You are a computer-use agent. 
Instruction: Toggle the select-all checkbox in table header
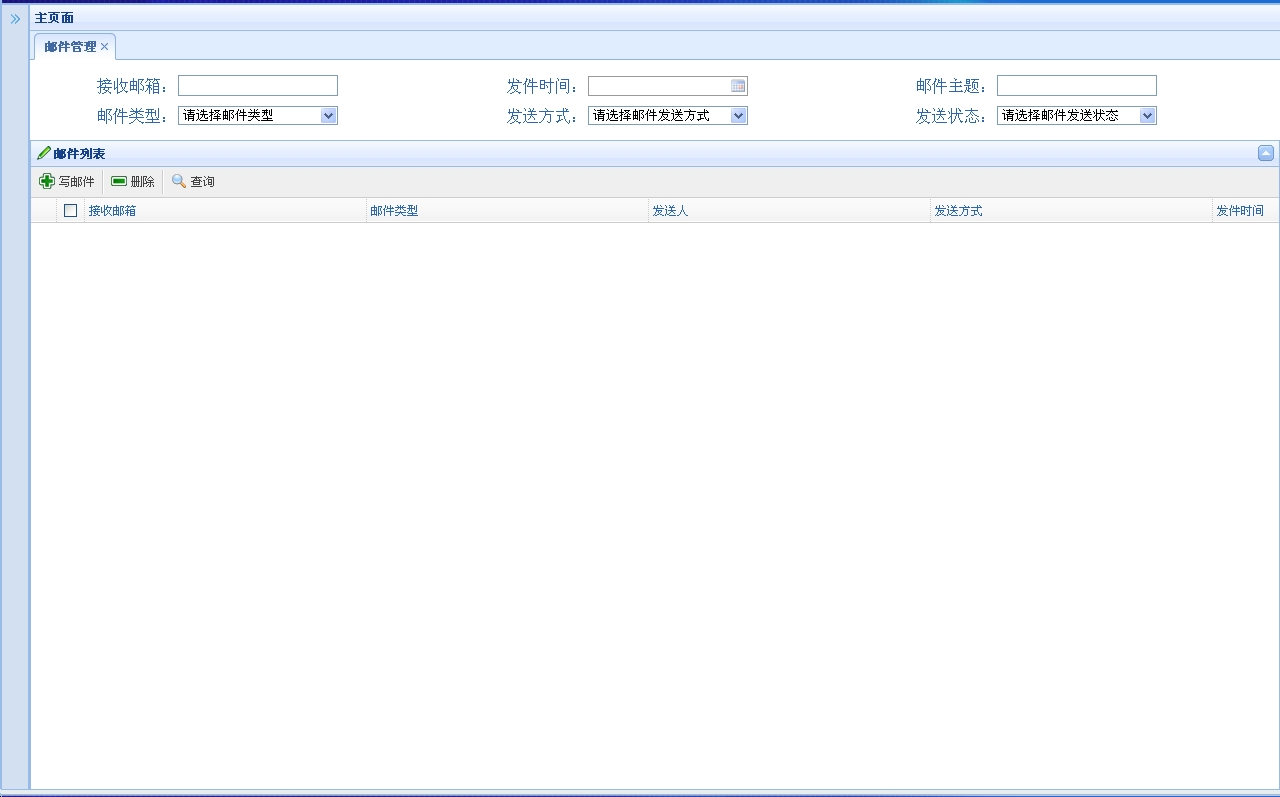(x=70, y=210)
